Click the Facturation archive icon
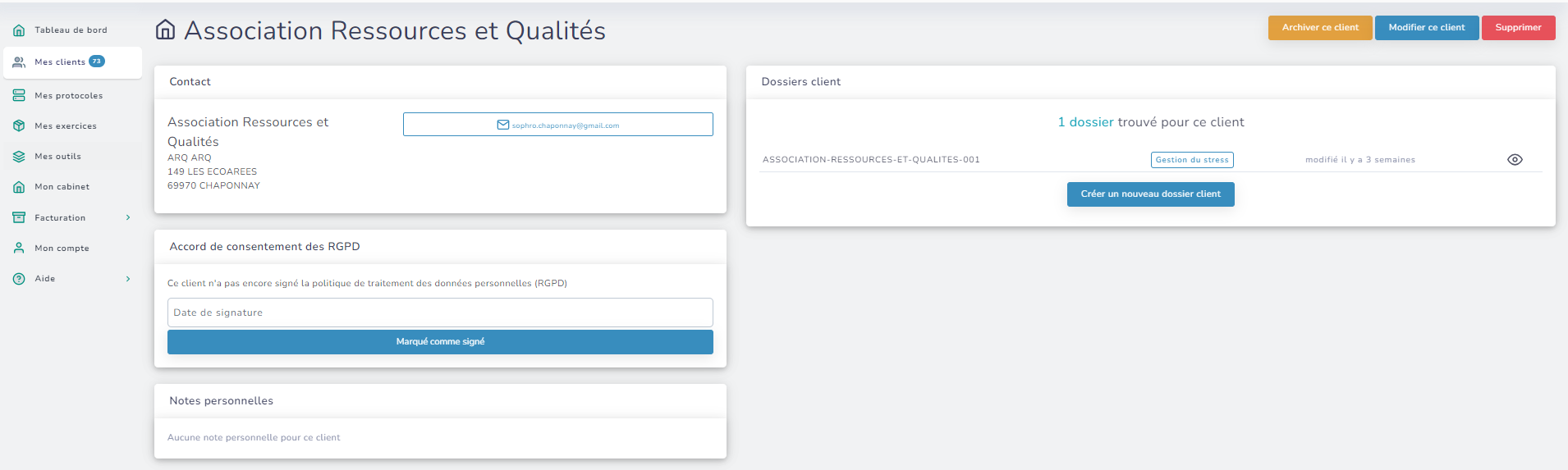Screen dimensions: 1568x470 tap(19, 218)
